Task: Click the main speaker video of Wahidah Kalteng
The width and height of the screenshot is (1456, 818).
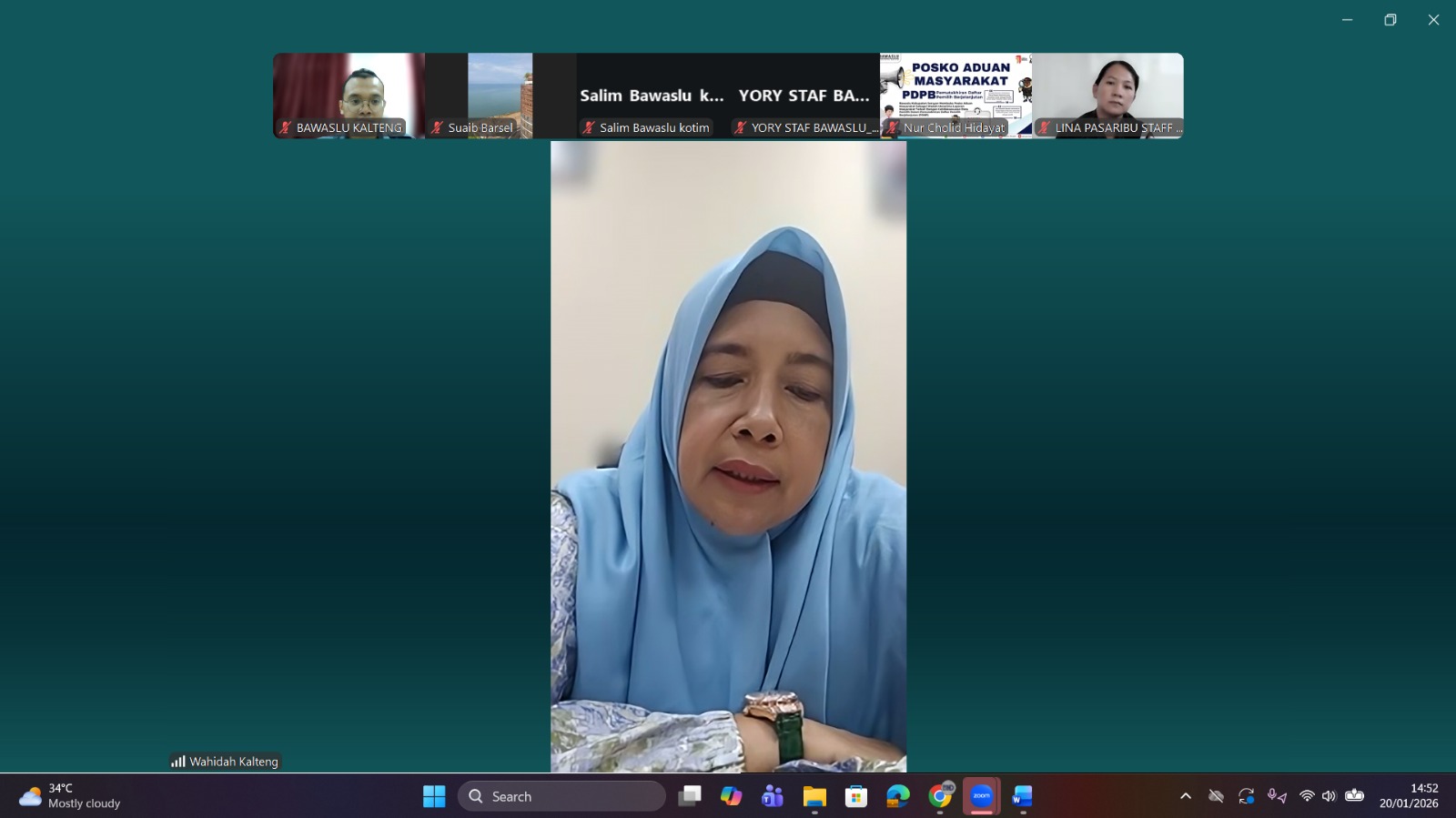Action: pos(728,456)
